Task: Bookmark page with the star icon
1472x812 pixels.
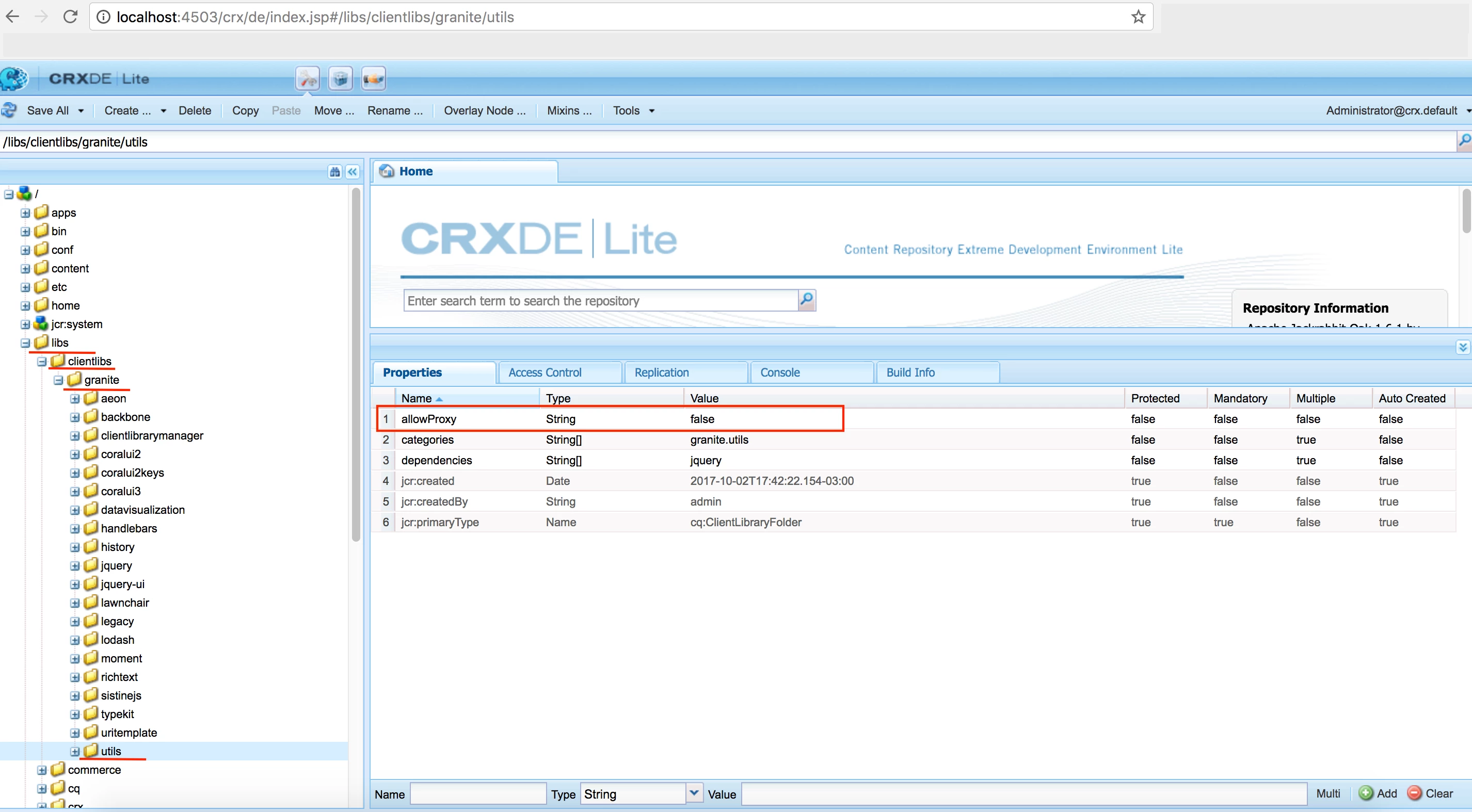Action: (1138, 17)
